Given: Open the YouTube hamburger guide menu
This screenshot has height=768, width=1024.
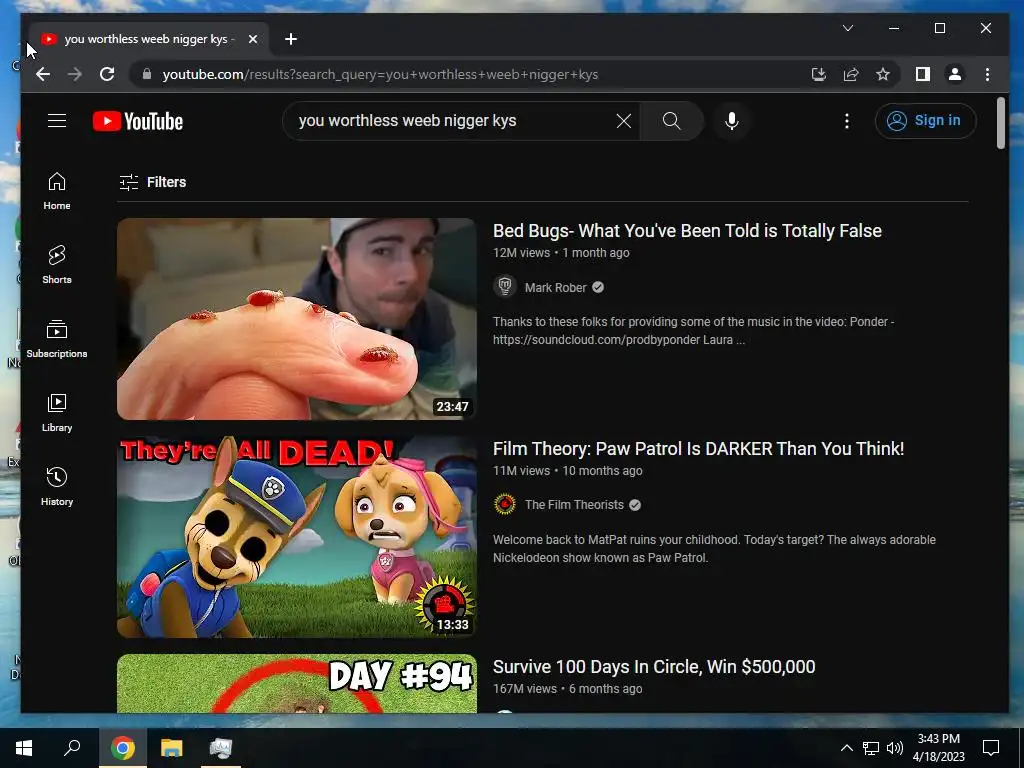Looking at the screenshot, I should pos(57,121).
